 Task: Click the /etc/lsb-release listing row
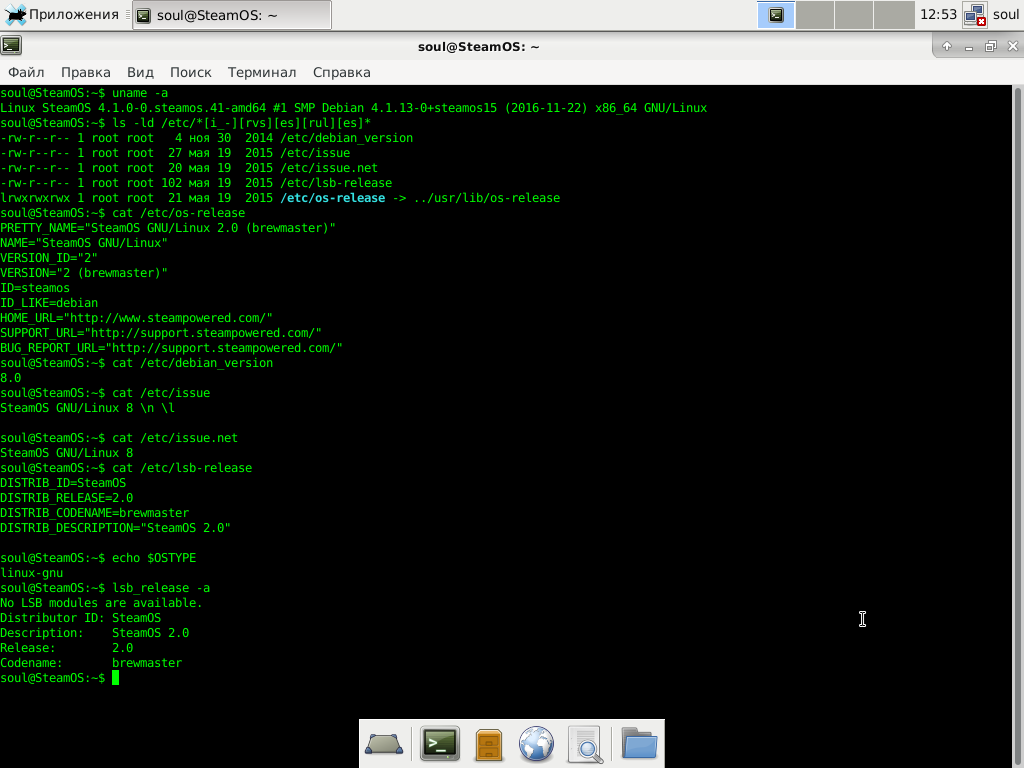click(x=196, y=183)
